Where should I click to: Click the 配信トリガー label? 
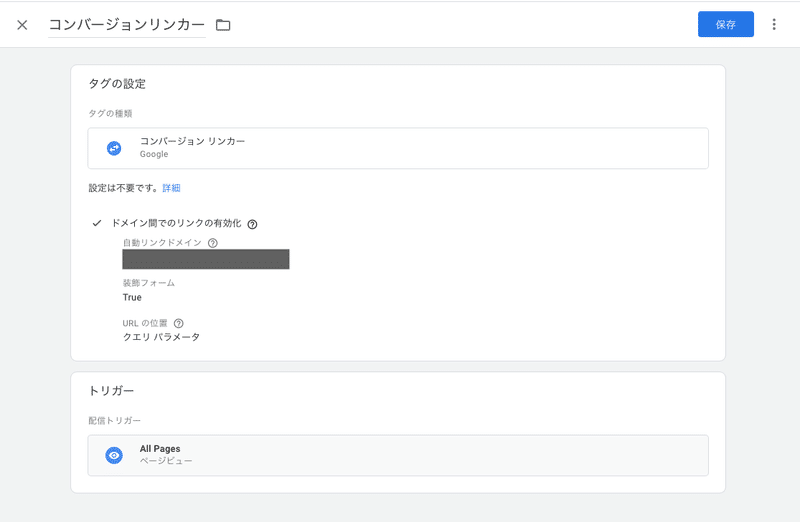pos(115,420)
